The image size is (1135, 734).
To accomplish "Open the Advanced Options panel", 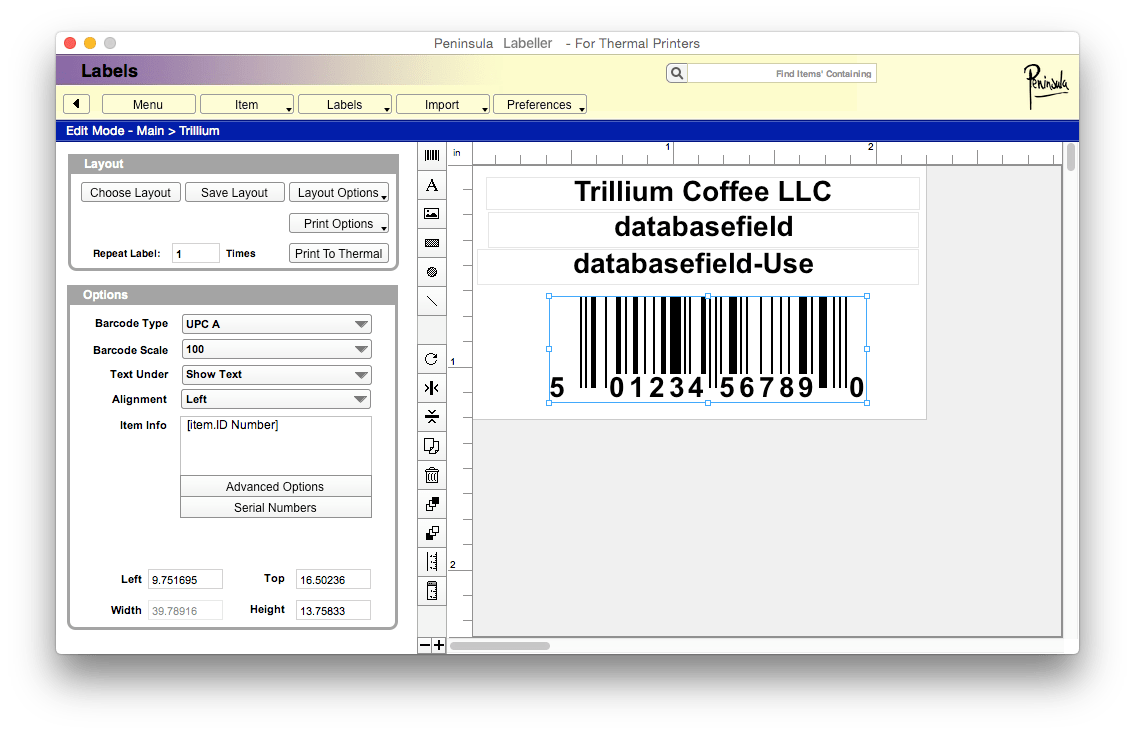I will 275,486.
